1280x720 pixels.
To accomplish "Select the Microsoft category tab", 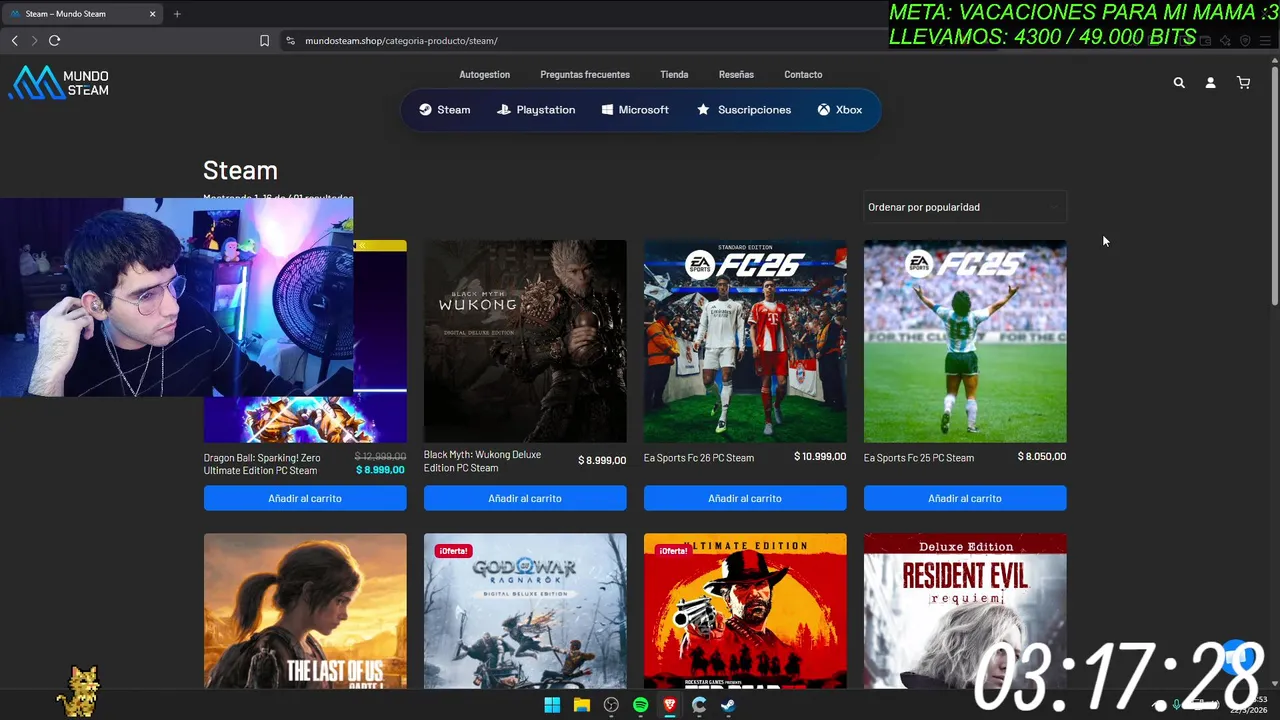I will coord(635,110).
